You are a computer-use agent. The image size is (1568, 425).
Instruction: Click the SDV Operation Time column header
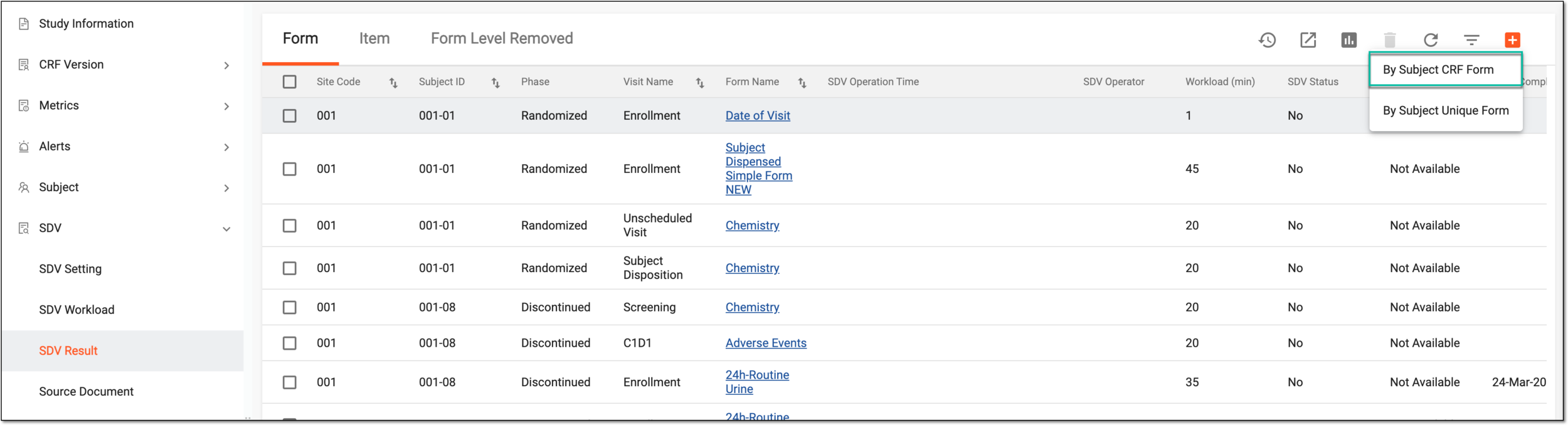(873, 82)
